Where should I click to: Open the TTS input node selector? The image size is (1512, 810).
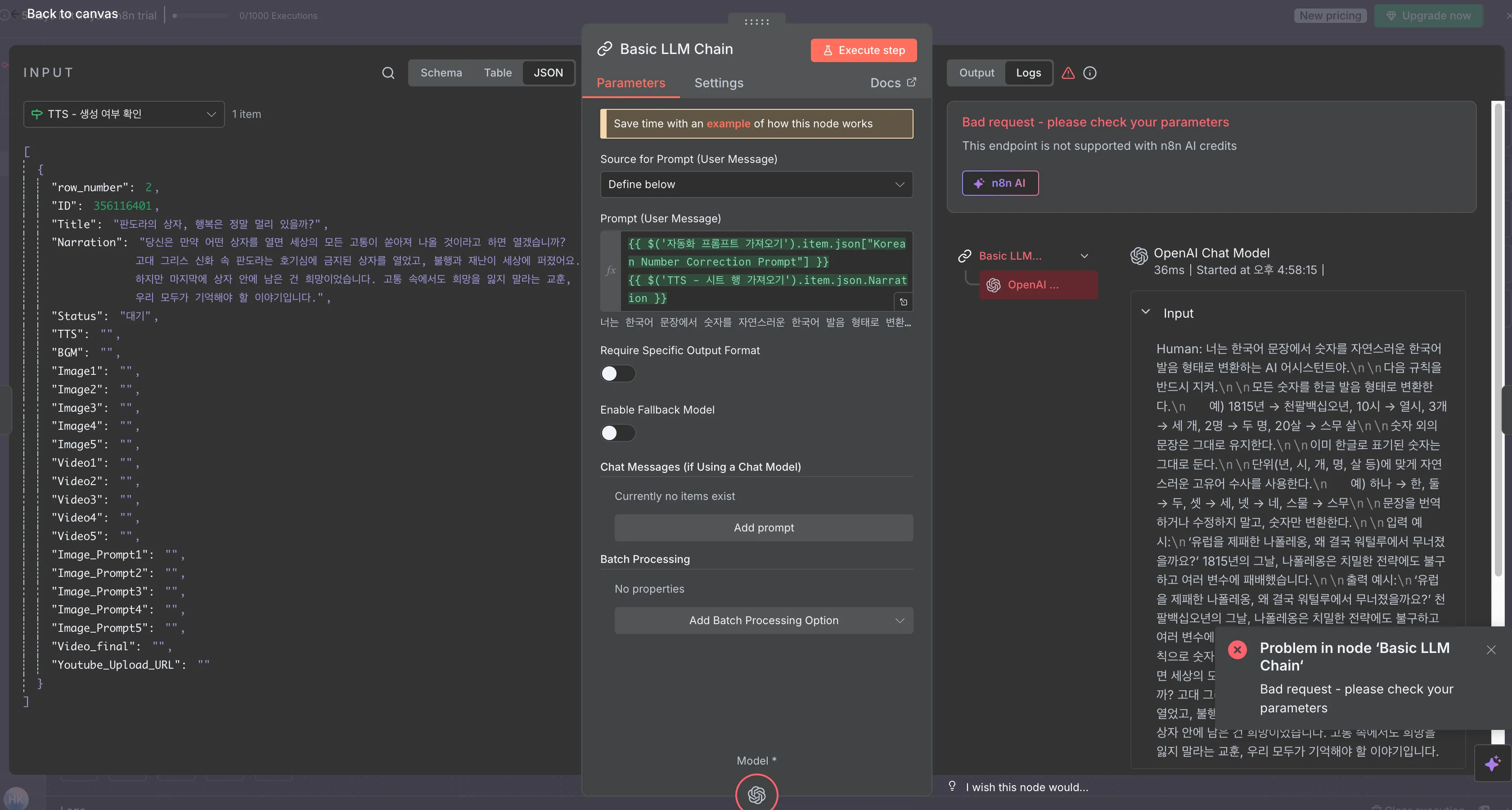click(124, 114)
